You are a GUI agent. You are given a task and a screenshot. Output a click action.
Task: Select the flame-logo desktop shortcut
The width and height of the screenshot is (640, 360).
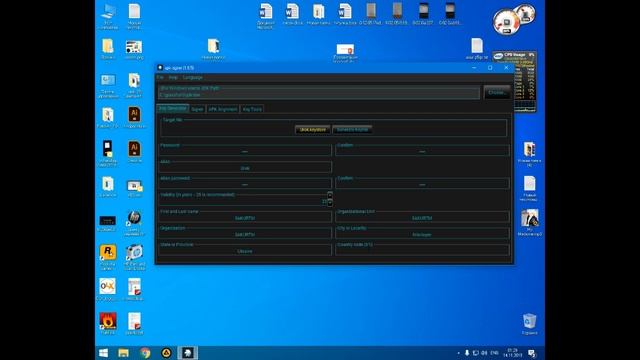click(108, 324)
